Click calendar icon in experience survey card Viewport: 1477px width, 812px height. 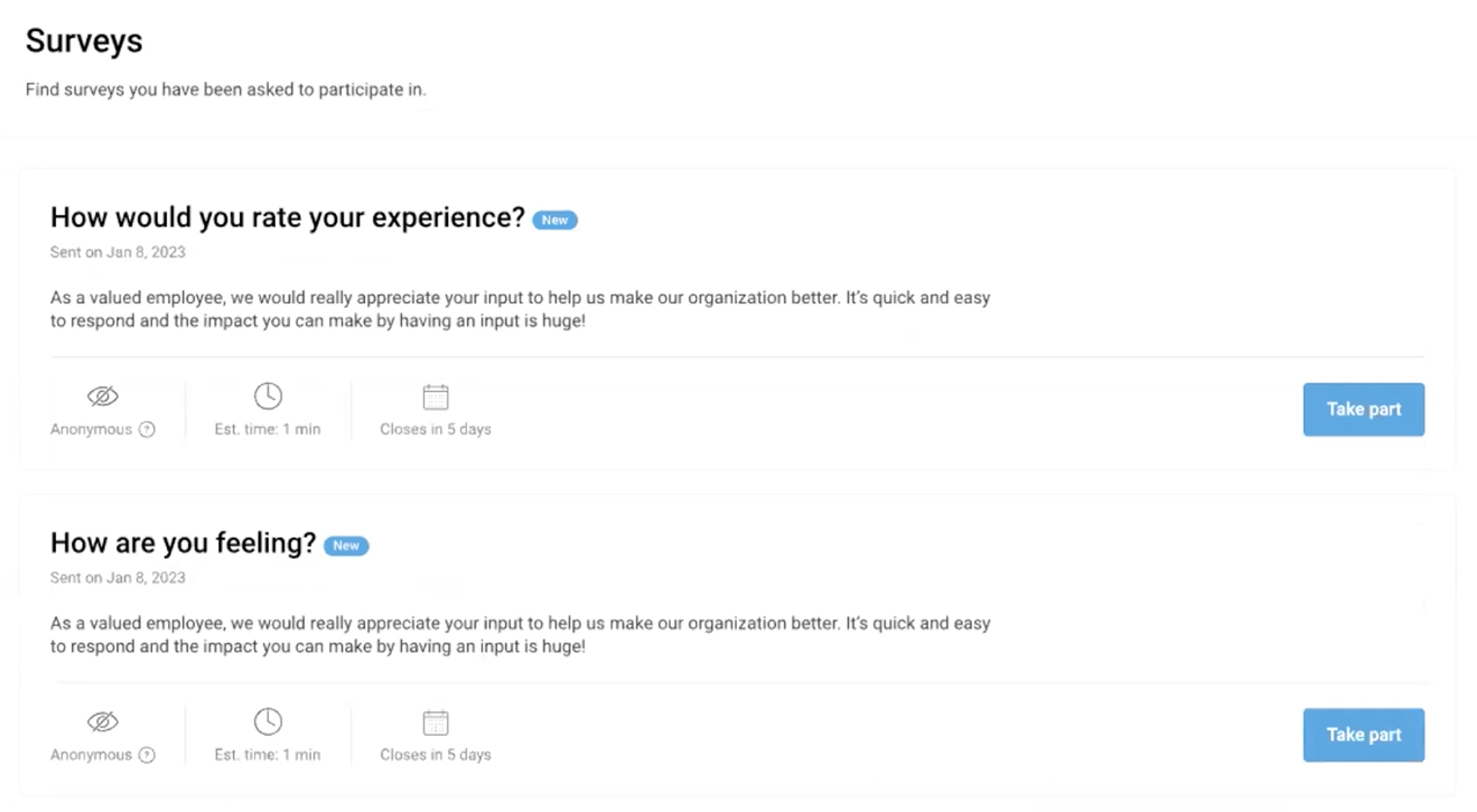click(436, 397)
